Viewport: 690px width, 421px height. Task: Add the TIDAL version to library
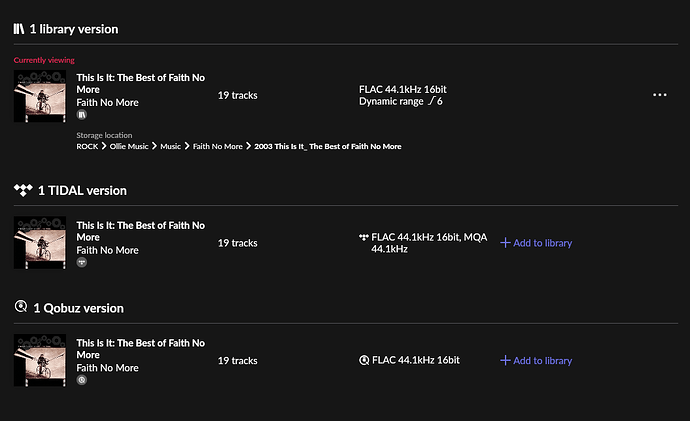(536, 243)
